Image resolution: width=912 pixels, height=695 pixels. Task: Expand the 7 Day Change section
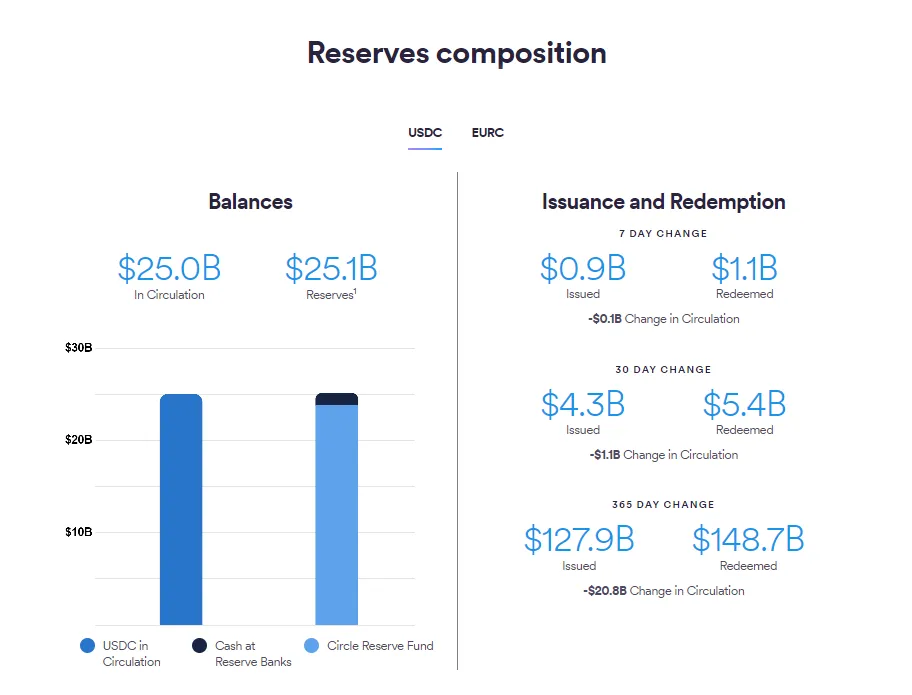tap(663, 233)
